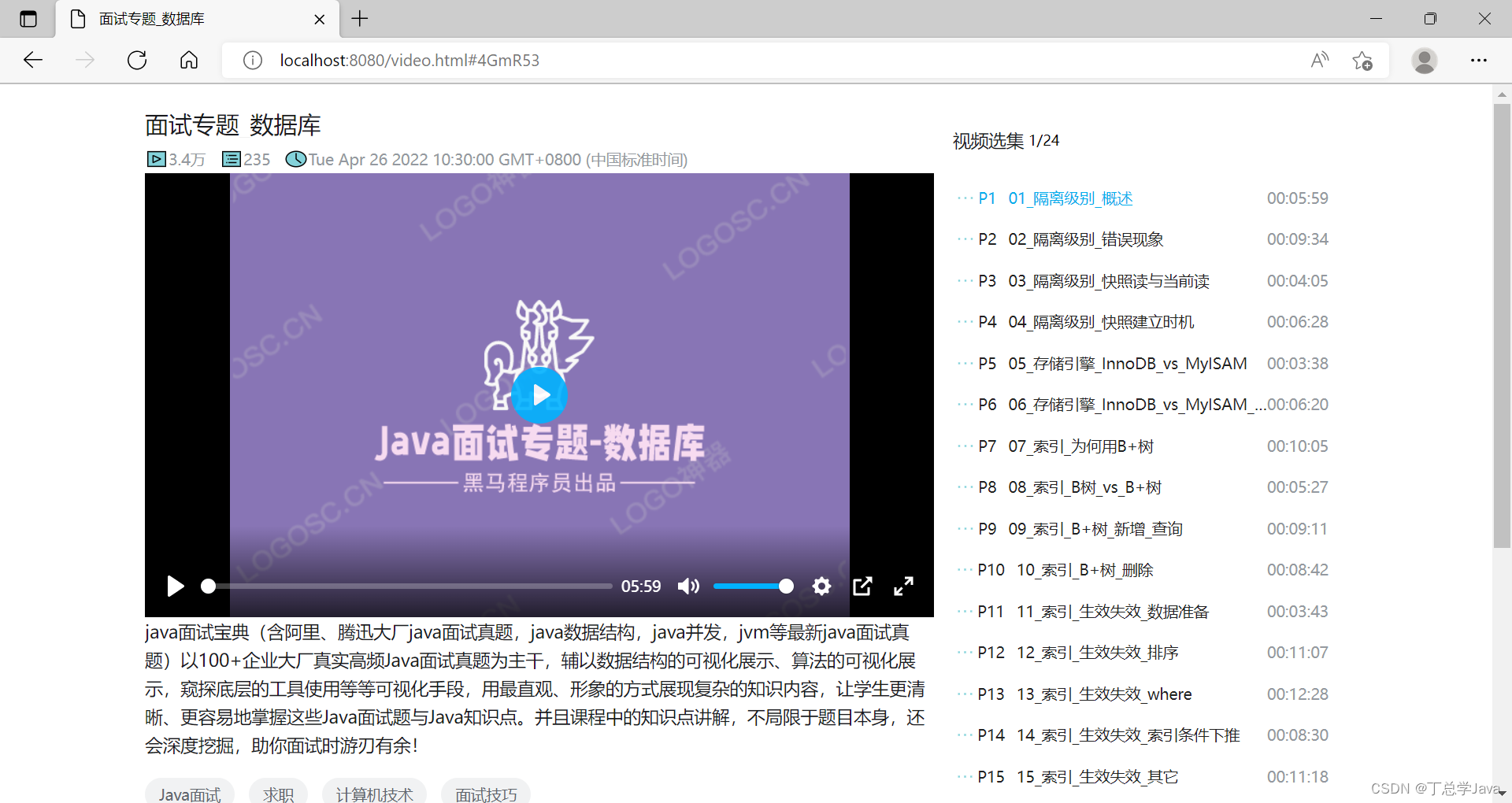Click the browser back arrow
This screenshot has height=803, width=1512.
(33, 60)
